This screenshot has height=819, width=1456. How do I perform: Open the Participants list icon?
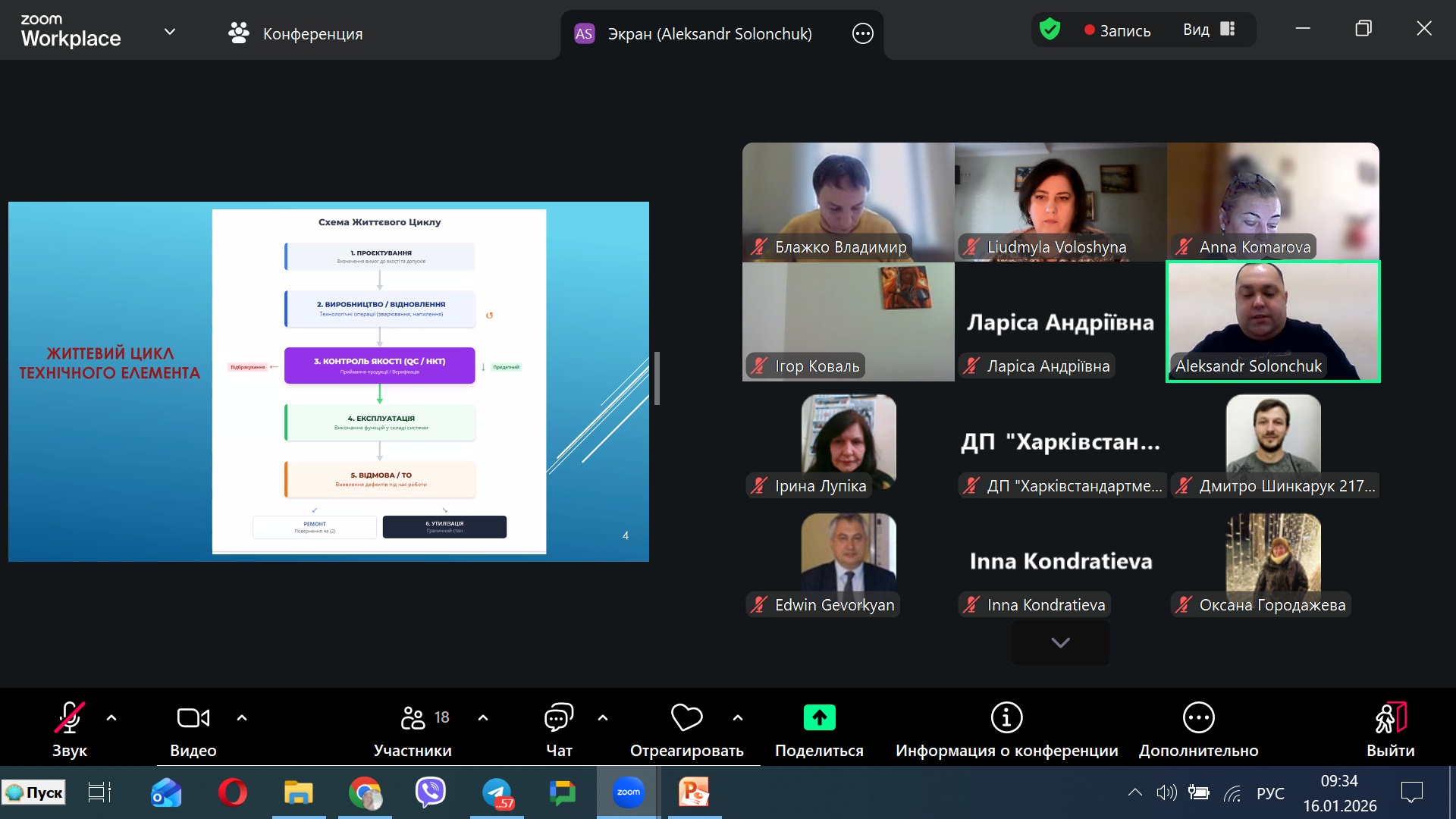(413, 717)
